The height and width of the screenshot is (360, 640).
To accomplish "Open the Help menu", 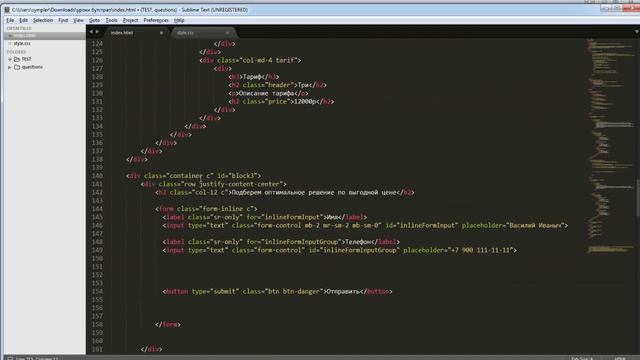I will pyautogui.click(x=179, y=20).
